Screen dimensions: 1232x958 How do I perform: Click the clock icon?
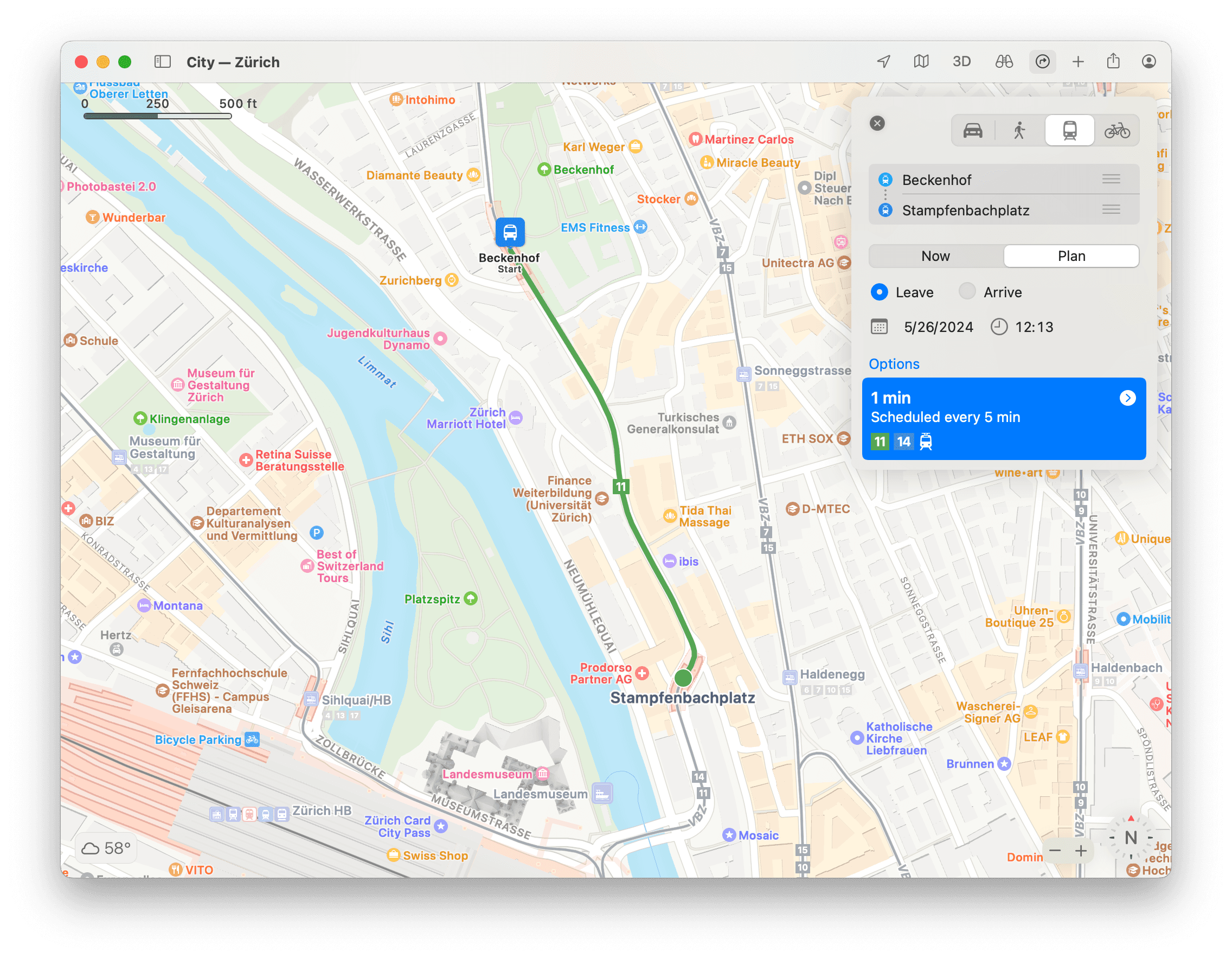999,327
